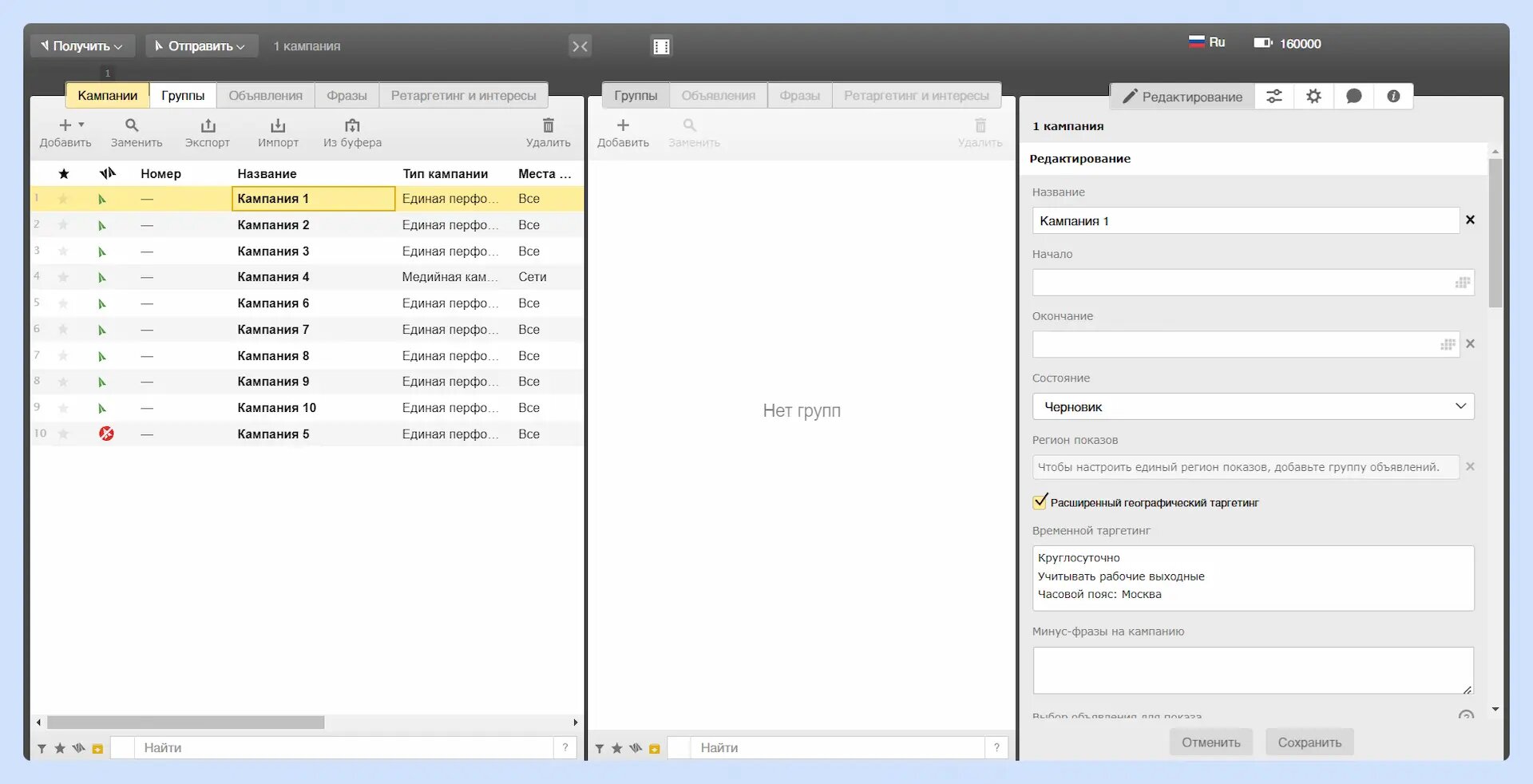1533x784 pixels.
Task: Star Кампания 10 as favorite
Action: (63, 408)
